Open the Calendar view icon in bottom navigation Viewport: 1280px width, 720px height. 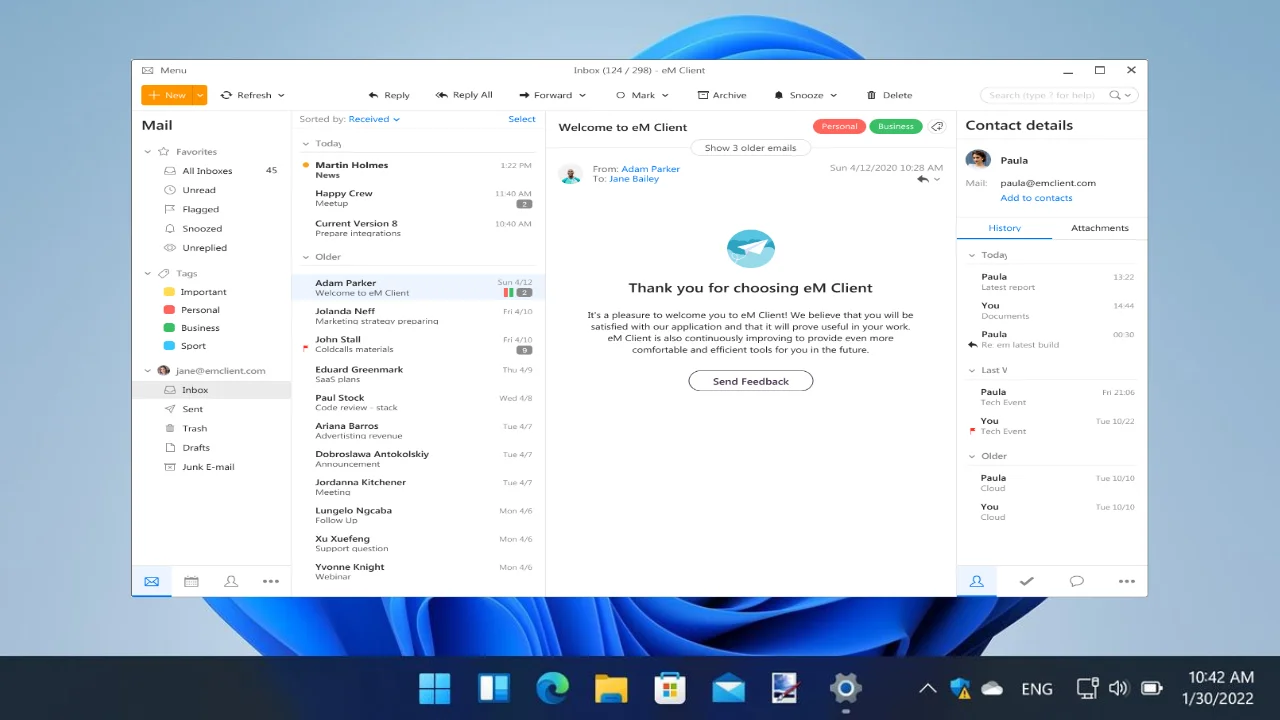click(191, 581)
